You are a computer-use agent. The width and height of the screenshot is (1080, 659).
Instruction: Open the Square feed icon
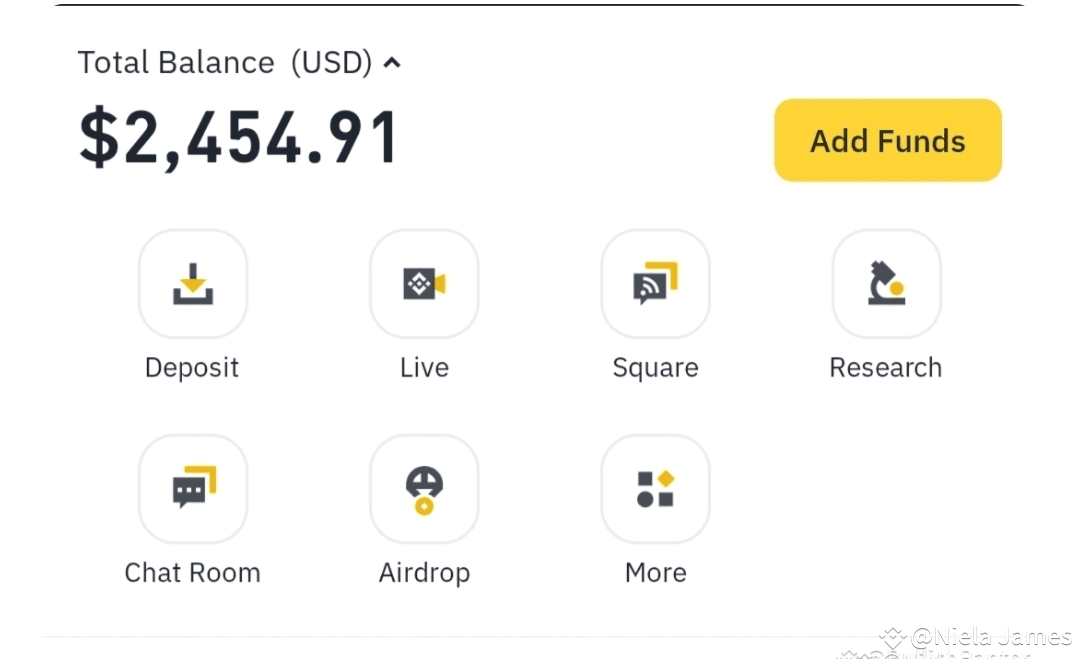click(x=656, y=284)
